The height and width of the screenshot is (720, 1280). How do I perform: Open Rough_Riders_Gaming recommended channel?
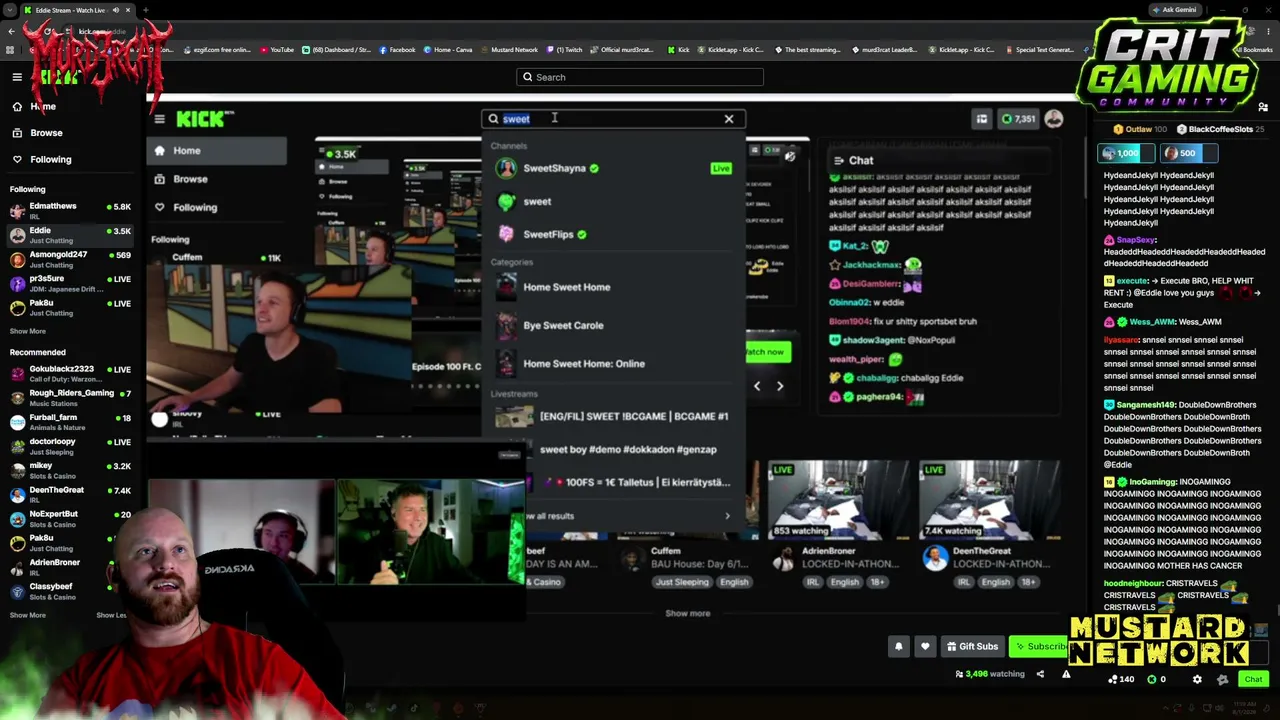pos(70,398)
